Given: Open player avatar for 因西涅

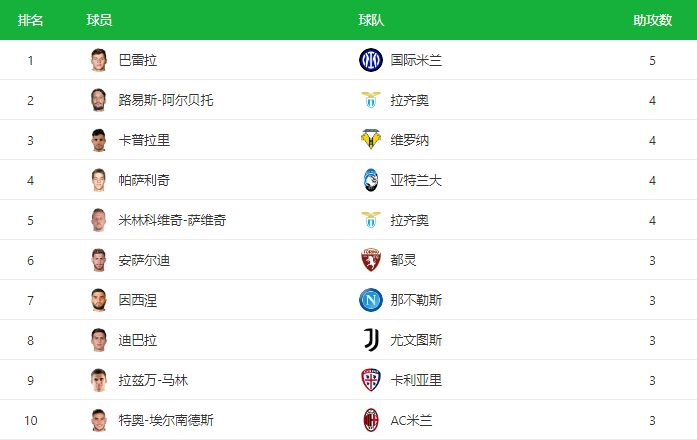Looking at the screenshot, I should click(x=99, y=300).
